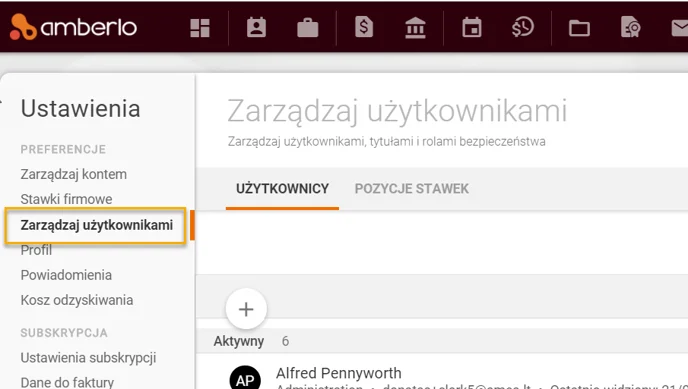Open the calendar icon
The width and height of the screenshot is (688, 389).
click(472, 27)
